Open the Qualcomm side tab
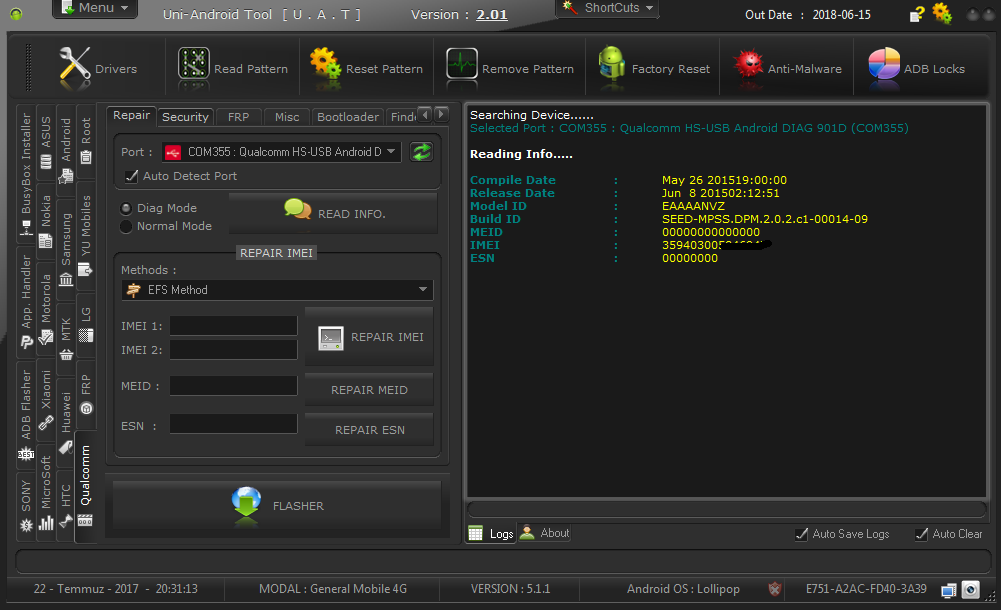This screenshot has width=1001, height=610. (x=86, y=487)
